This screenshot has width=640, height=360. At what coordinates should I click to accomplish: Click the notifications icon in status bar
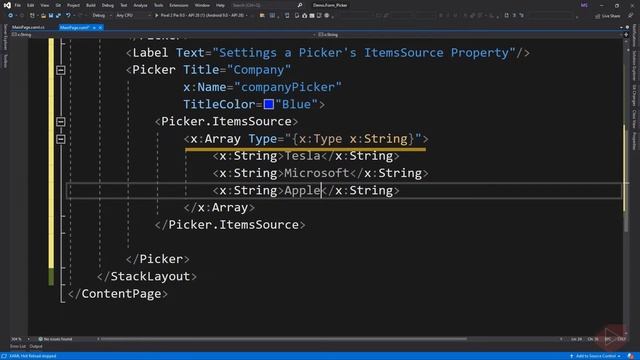[x=631, y=356]
